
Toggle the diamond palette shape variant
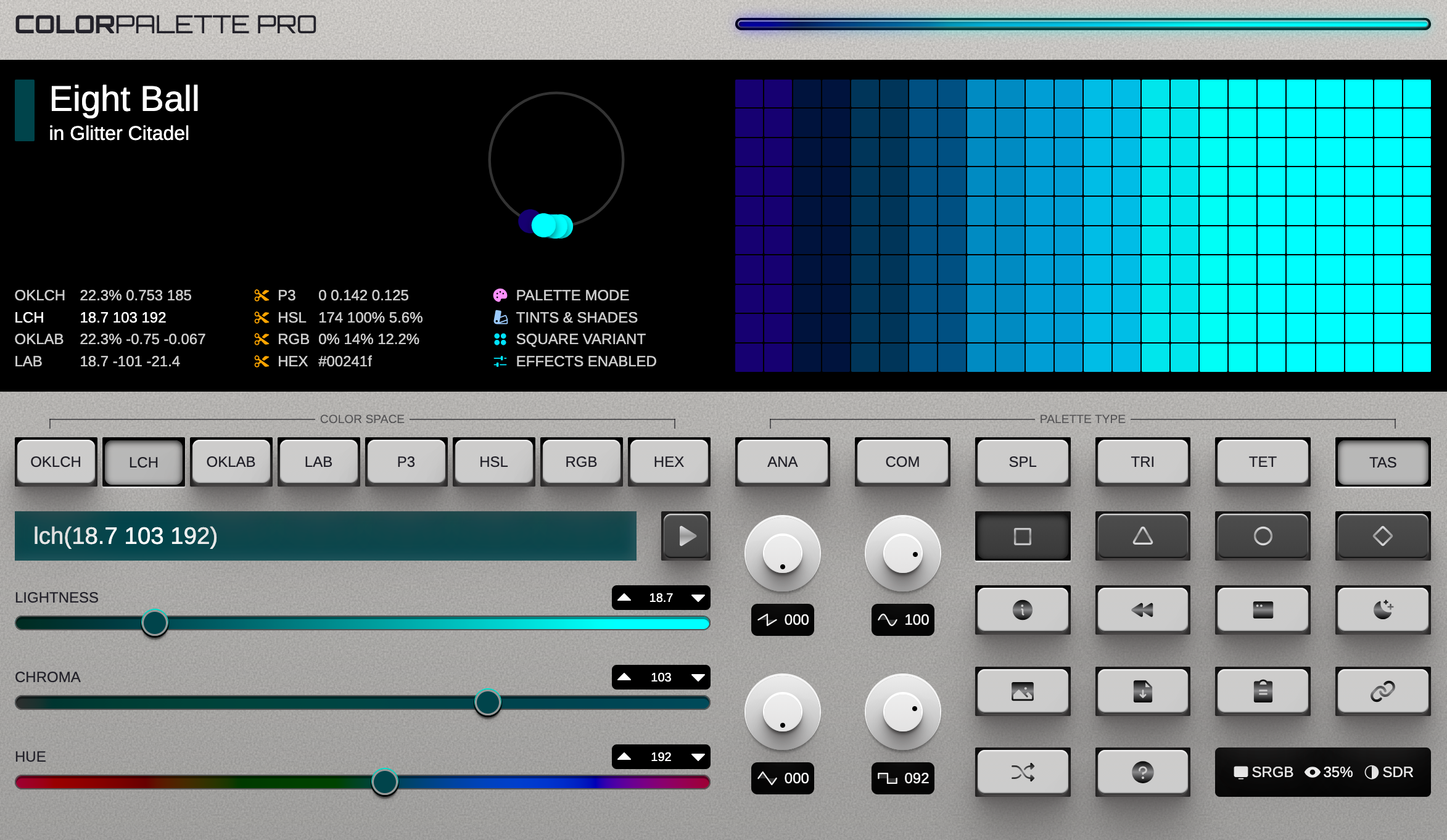pos(1383,537)
